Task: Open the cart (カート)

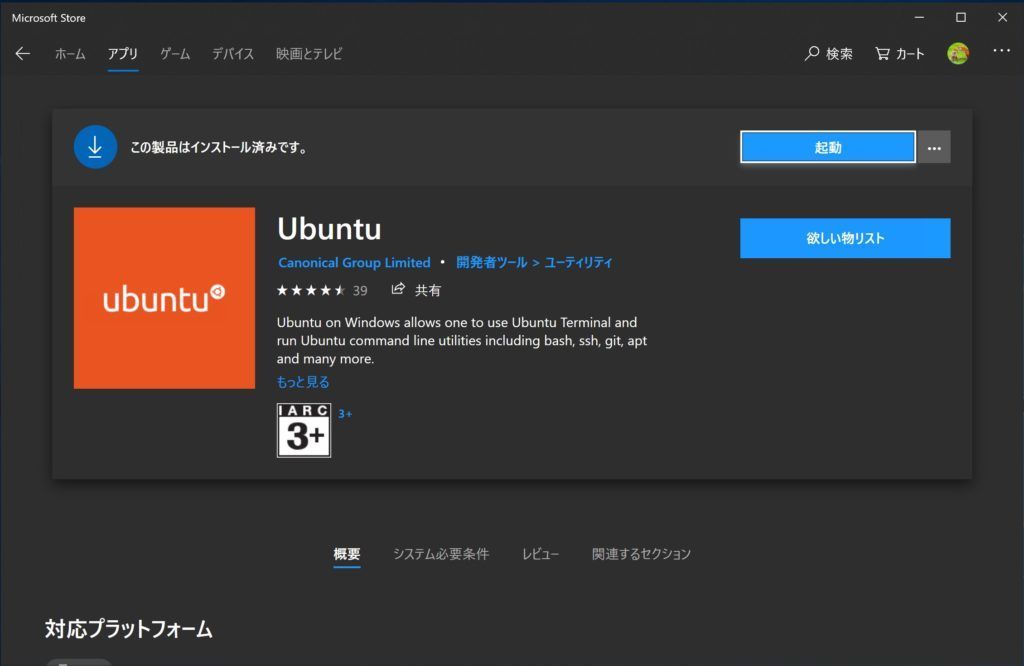Action: pos(899,54)
